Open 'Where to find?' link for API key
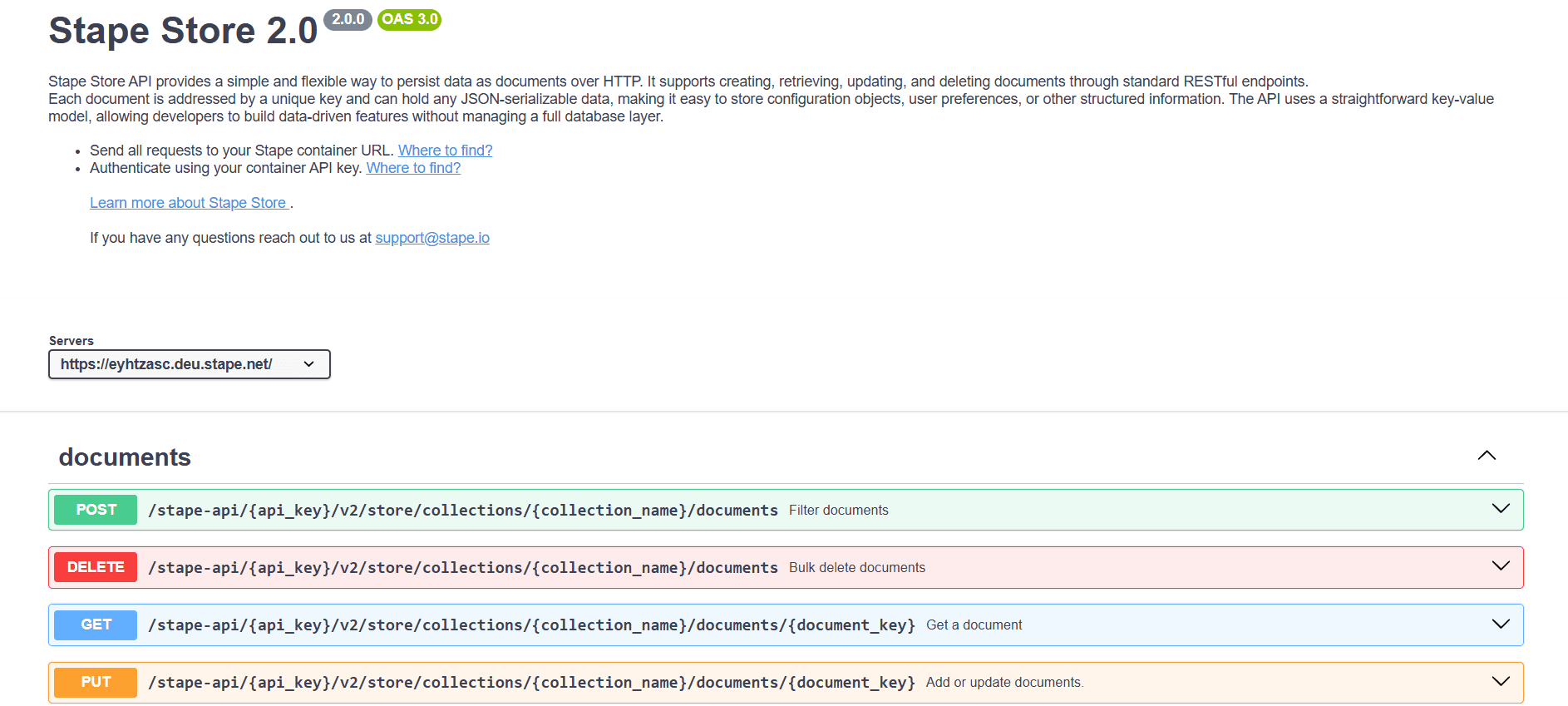This screenshot has width=1568, height=706. tap(413, 168)
